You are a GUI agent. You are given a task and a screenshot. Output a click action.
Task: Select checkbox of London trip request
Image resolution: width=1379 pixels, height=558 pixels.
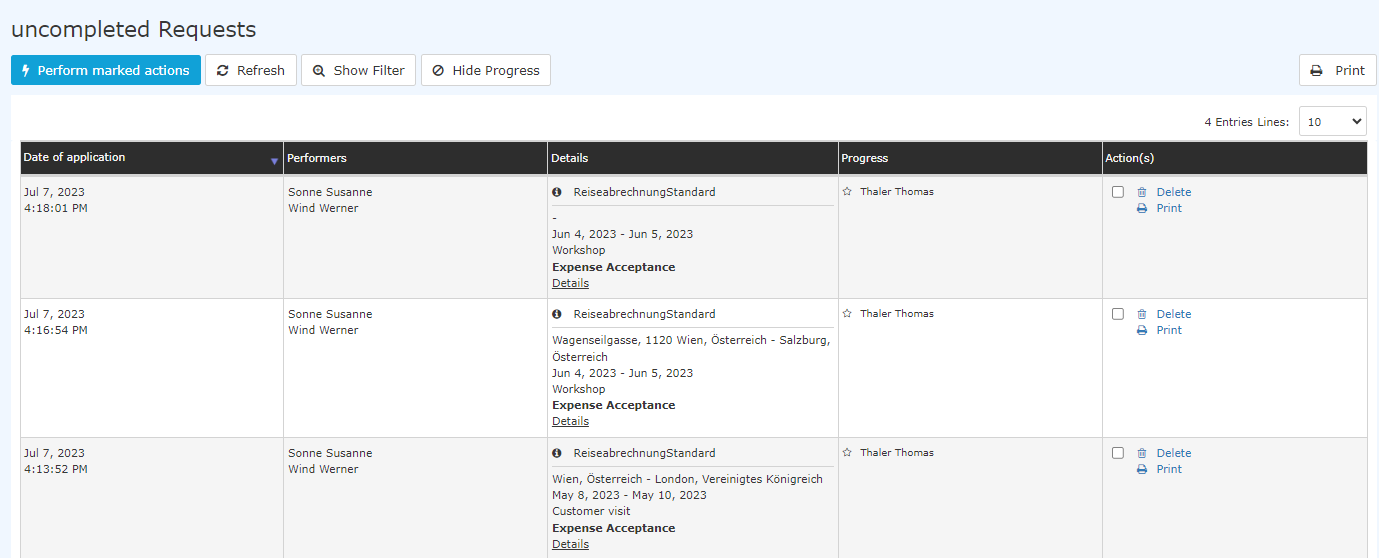click(1118, 453)
